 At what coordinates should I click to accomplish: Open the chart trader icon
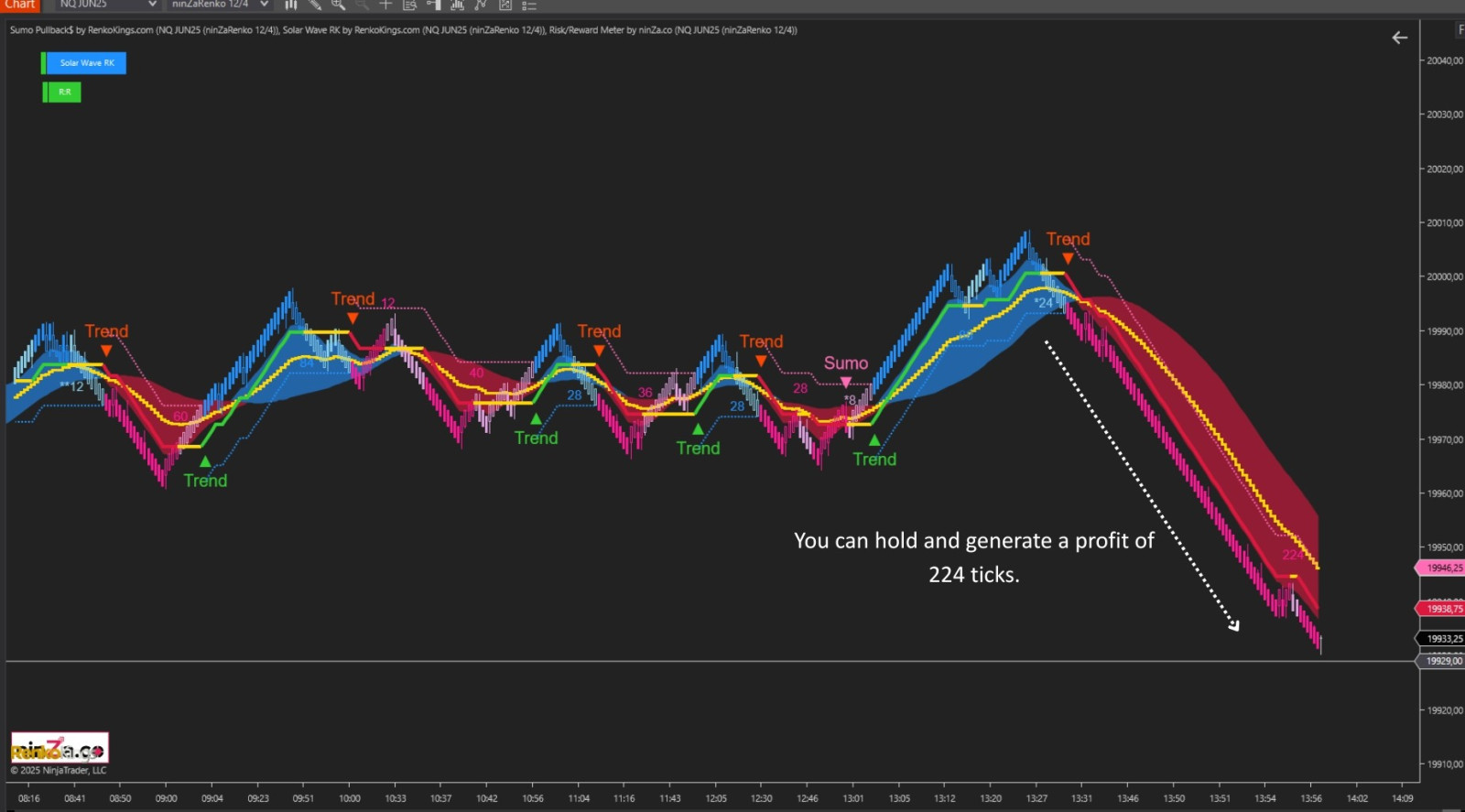433,5
